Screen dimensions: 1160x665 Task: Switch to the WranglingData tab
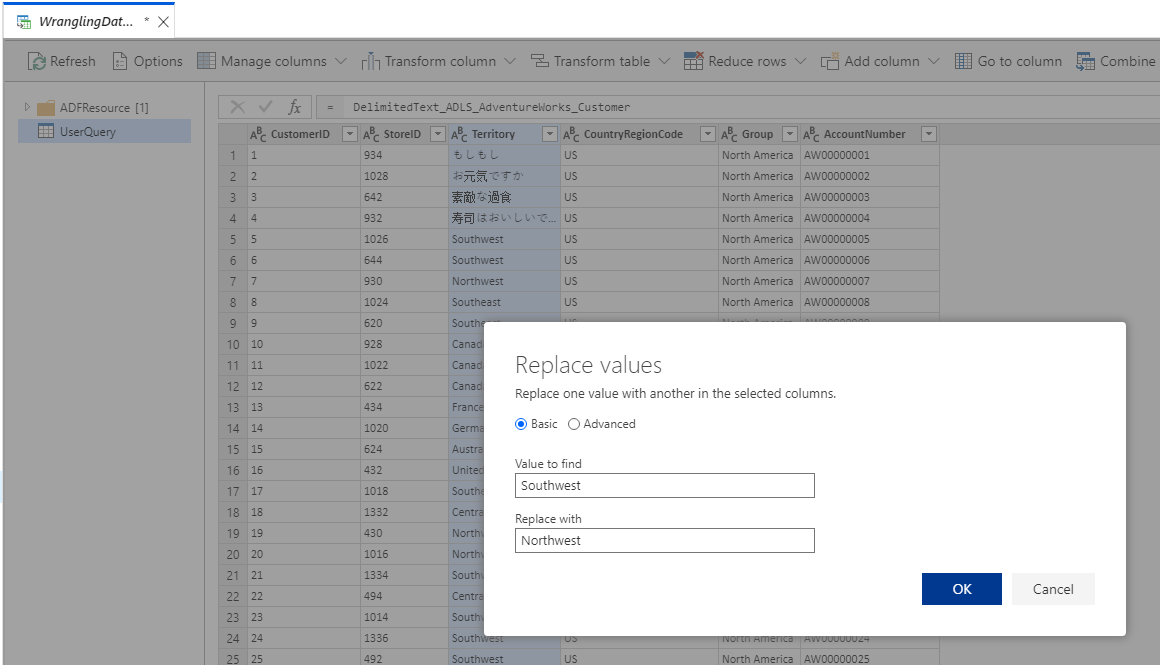tap(89, 21)
